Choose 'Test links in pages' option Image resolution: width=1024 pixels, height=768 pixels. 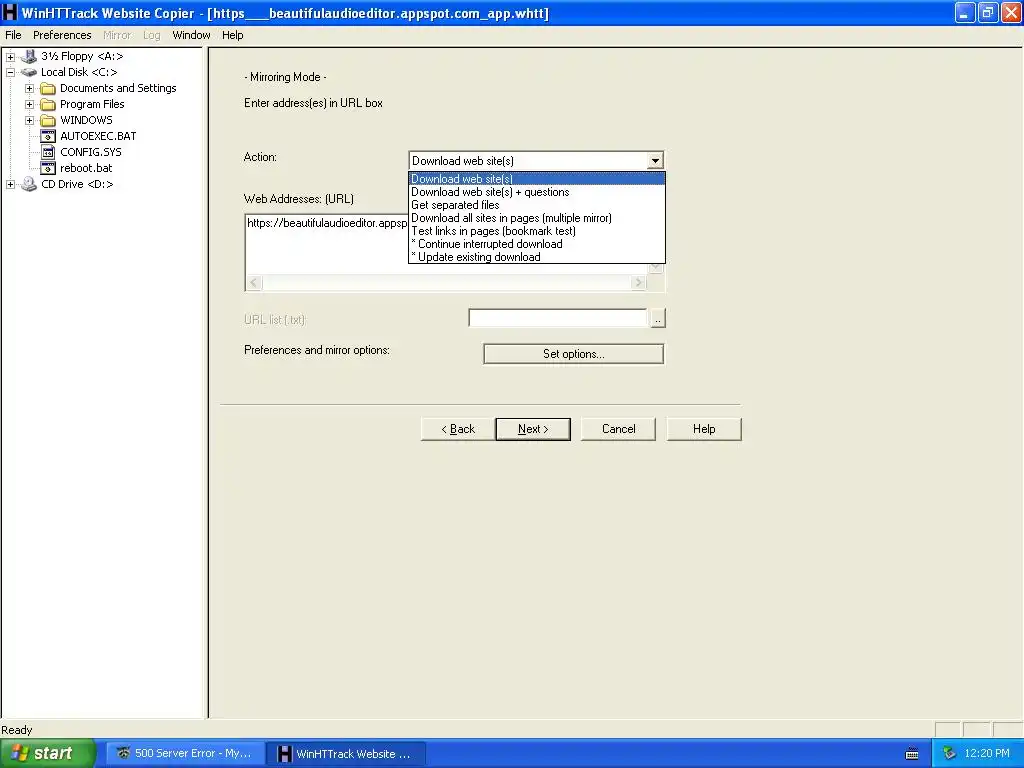point(536,231)
